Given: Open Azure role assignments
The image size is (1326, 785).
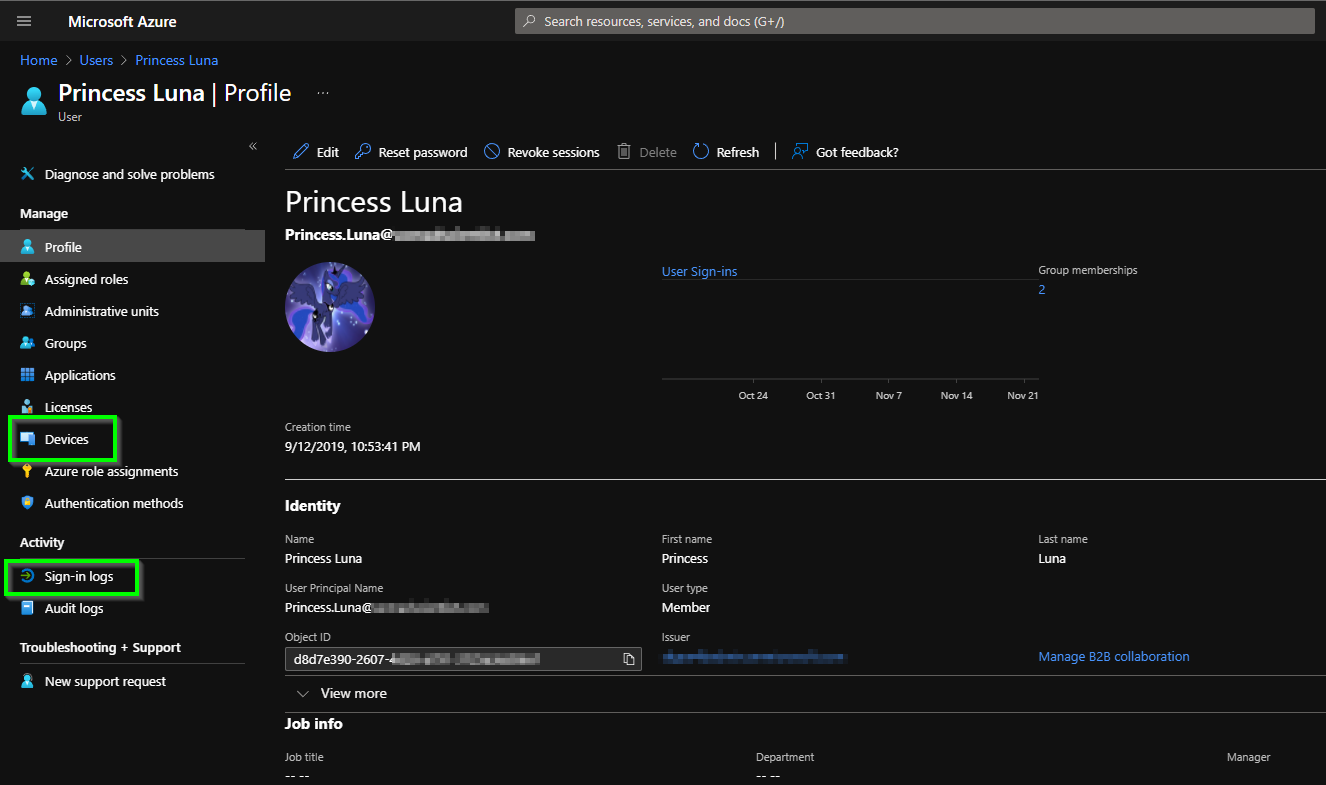Looking at the screenshot, I should [x=112, y=471].
